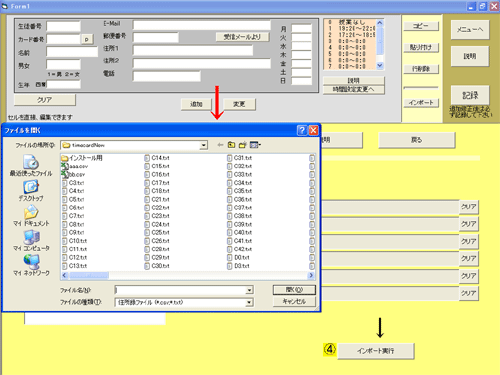Select file D3.txt
This screenshot has height=375, width=500.
click(x=238, y=266)
